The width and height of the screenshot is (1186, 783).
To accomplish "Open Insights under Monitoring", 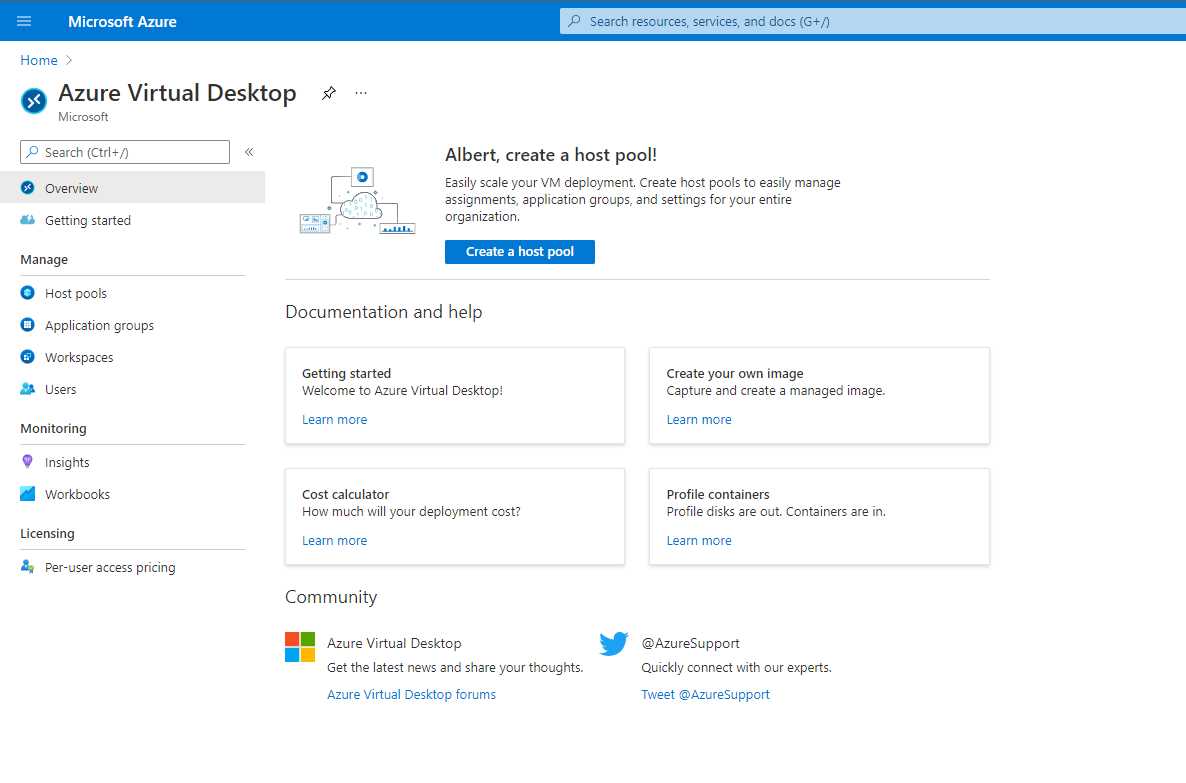I will (x=69, y=462).
